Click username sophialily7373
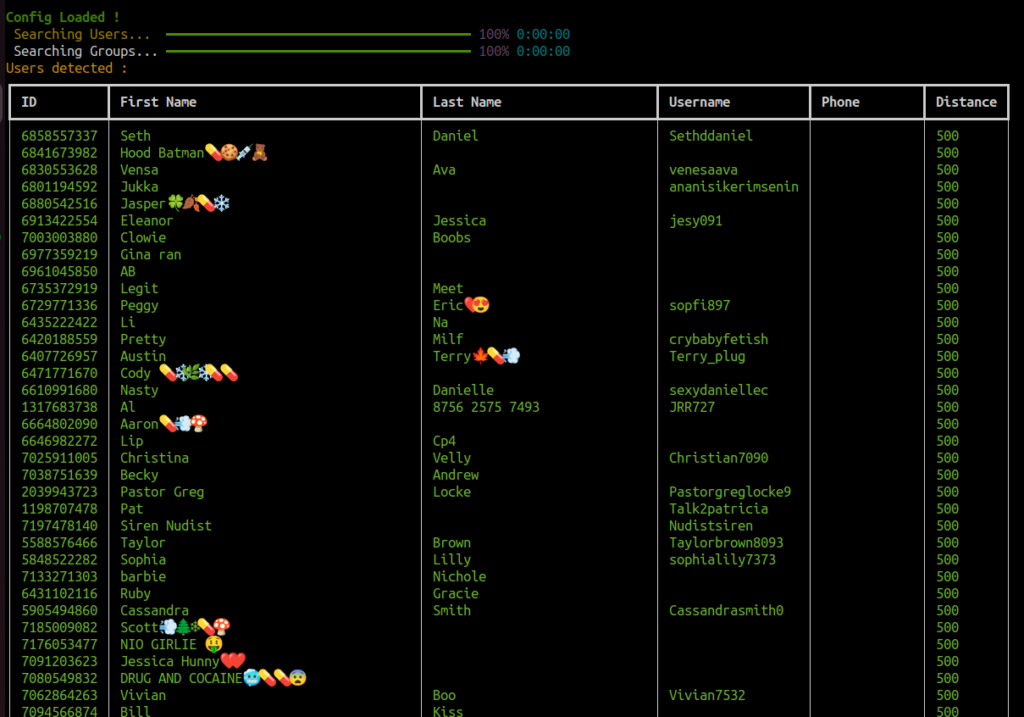 (x=722, y=560)
